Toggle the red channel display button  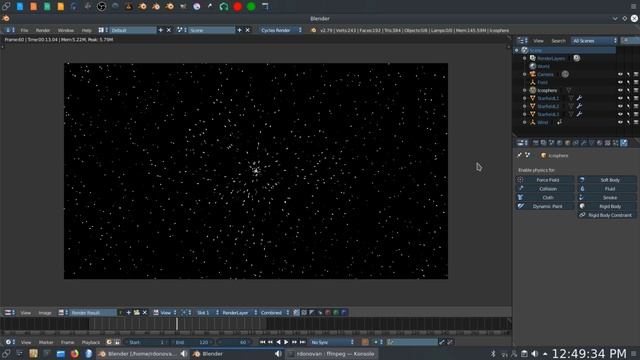point(328,313)
